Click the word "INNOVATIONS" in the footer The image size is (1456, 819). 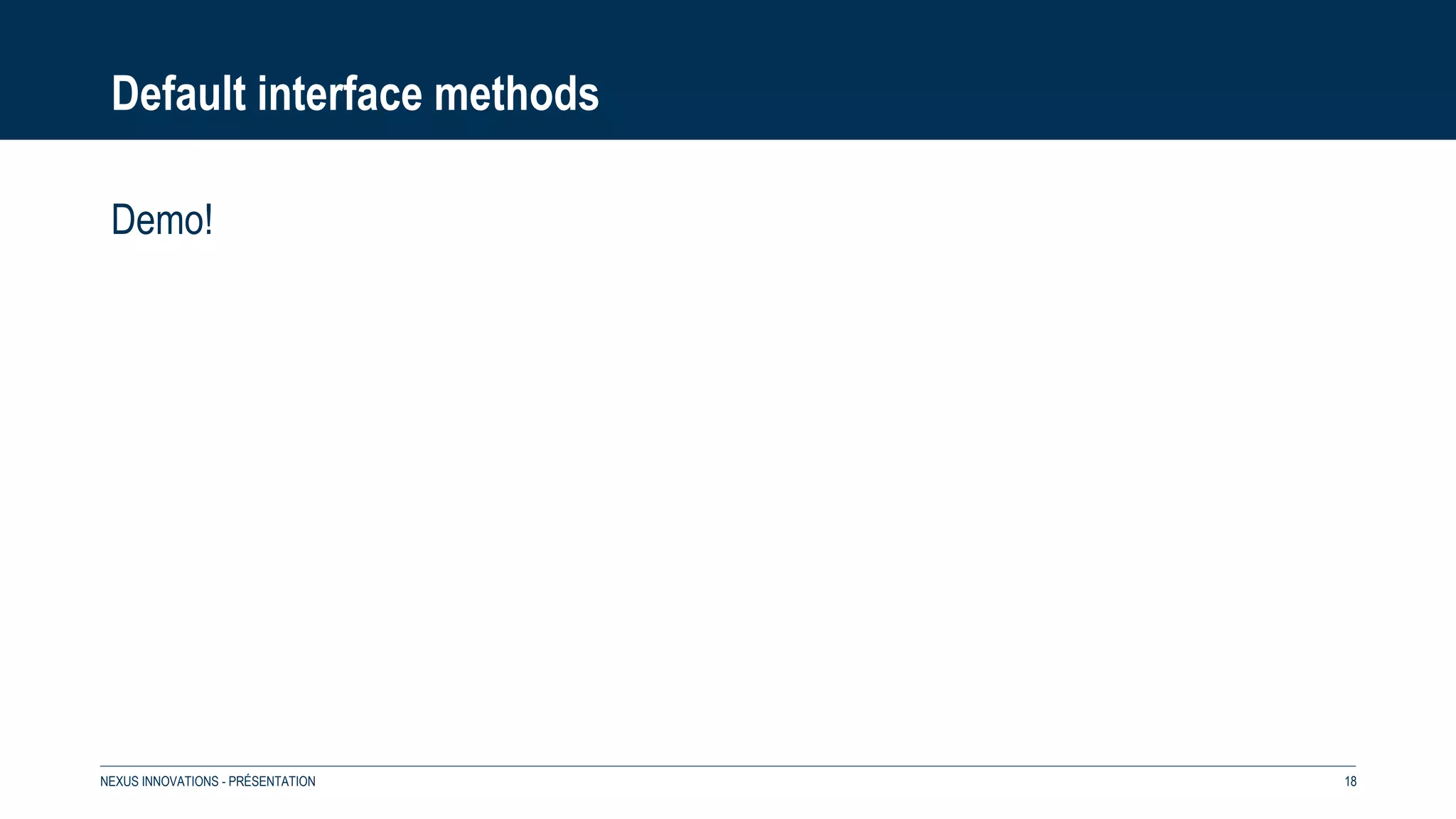(180, 781)
